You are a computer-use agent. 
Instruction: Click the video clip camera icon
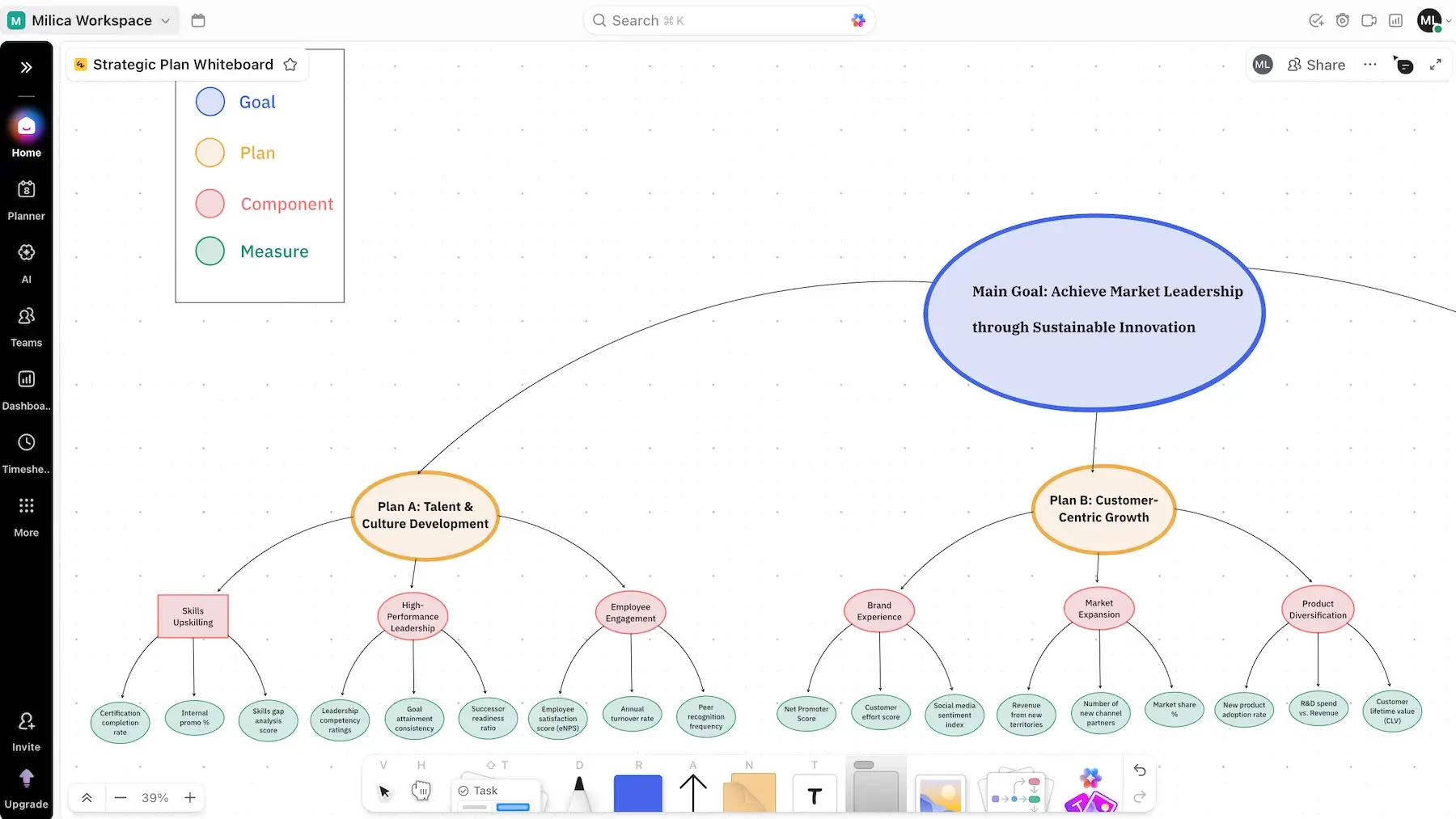(x=1369, y=20)
